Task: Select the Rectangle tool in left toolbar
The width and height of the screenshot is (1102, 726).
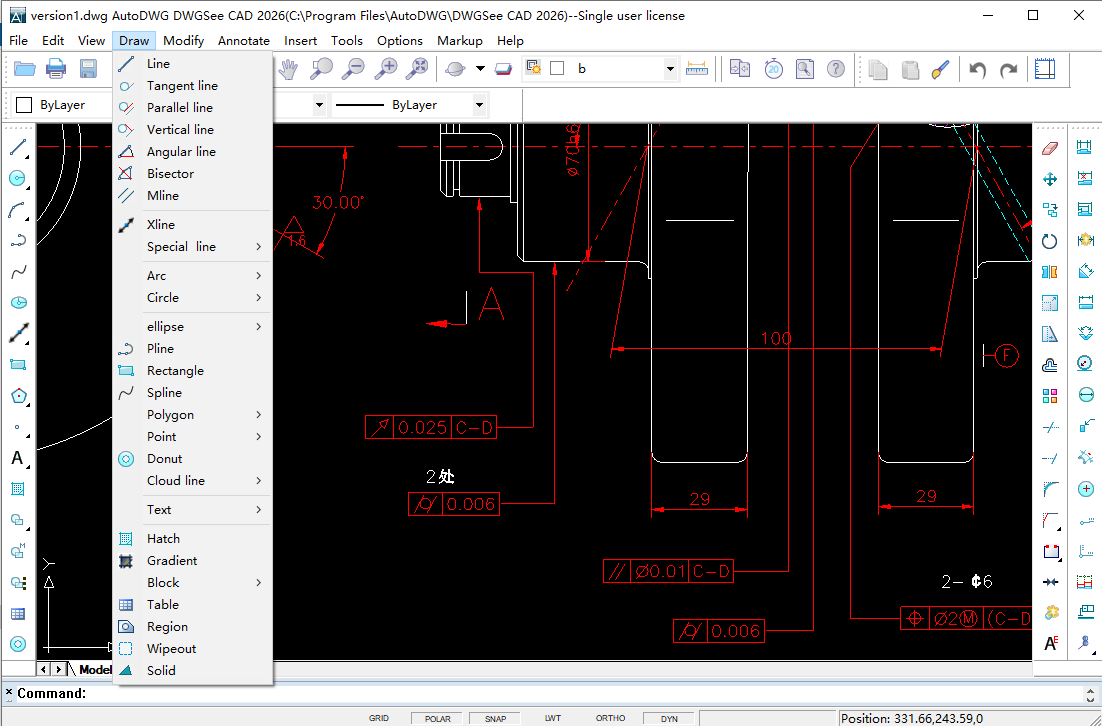Action: point(18,365)
